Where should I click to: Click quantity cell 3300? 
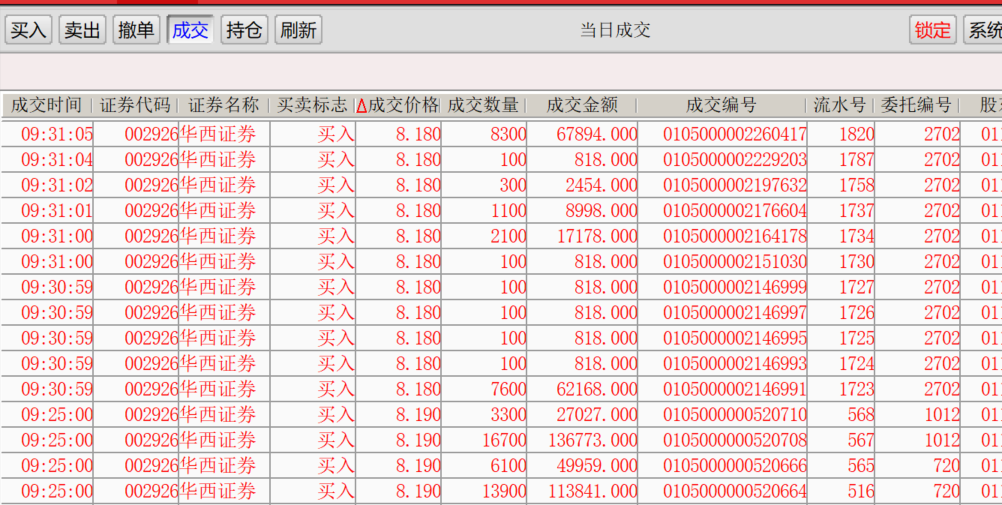(x=509, y=415)
